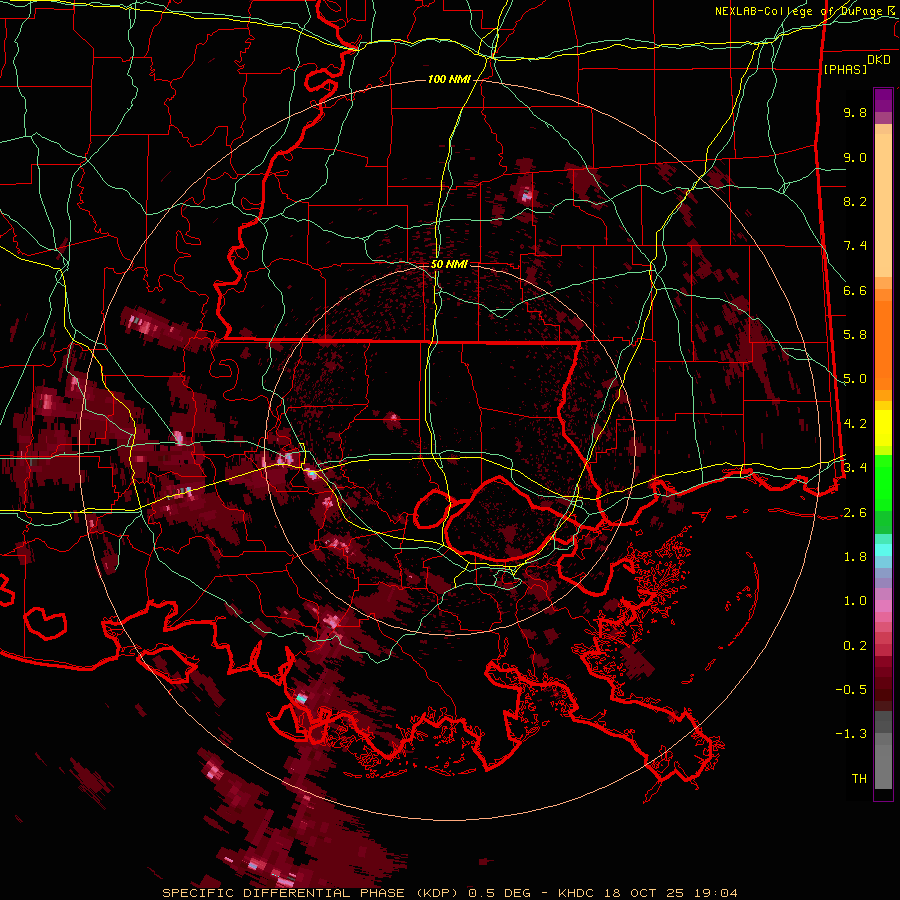900x900 pixels.
Task: Click the 1.8 value on the color scale
Action: pyautogui.click(x=855, y=557)
